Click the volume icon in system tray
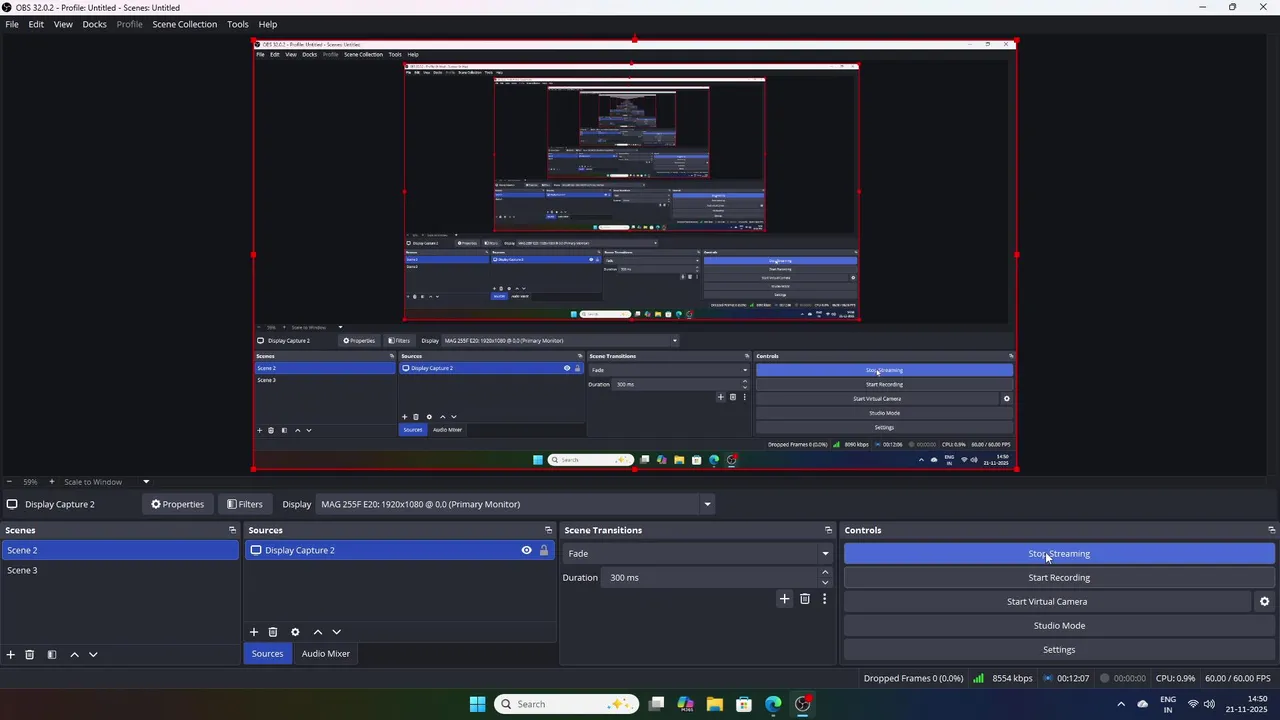1280x720 pixels. tap(1210, 704)
